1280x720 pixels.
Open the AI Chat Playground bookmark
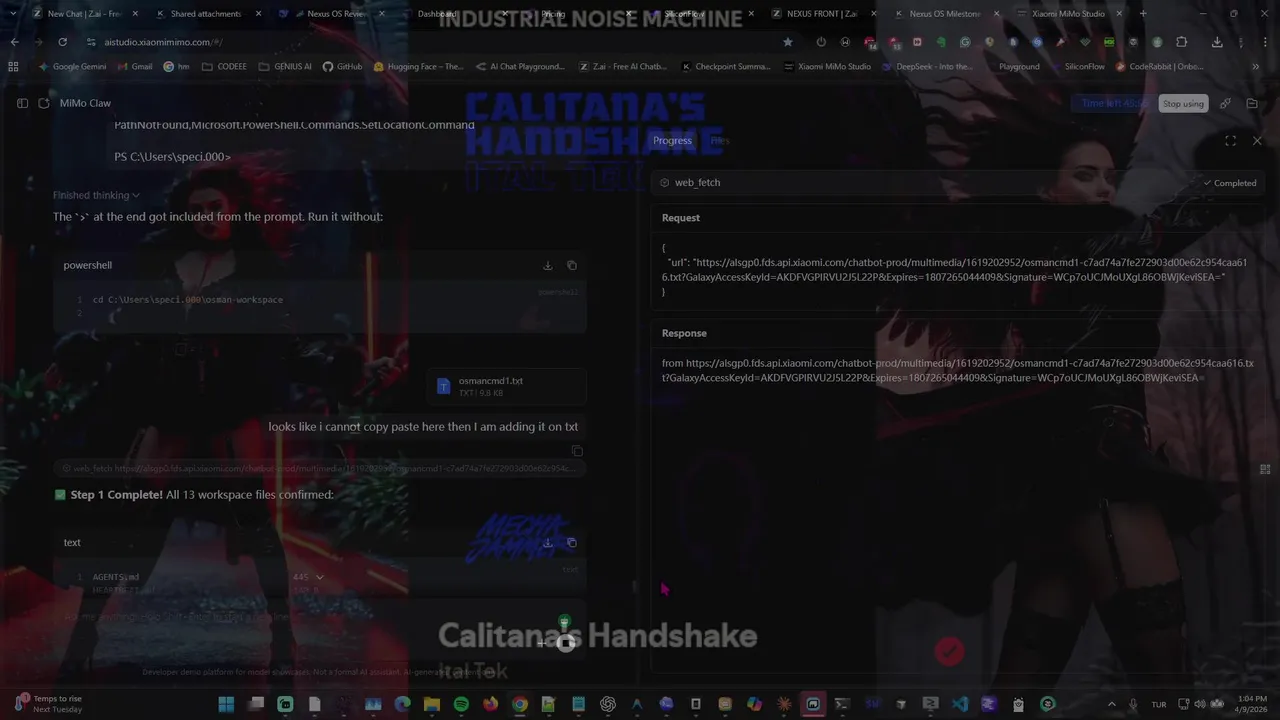tap(520, 67)
